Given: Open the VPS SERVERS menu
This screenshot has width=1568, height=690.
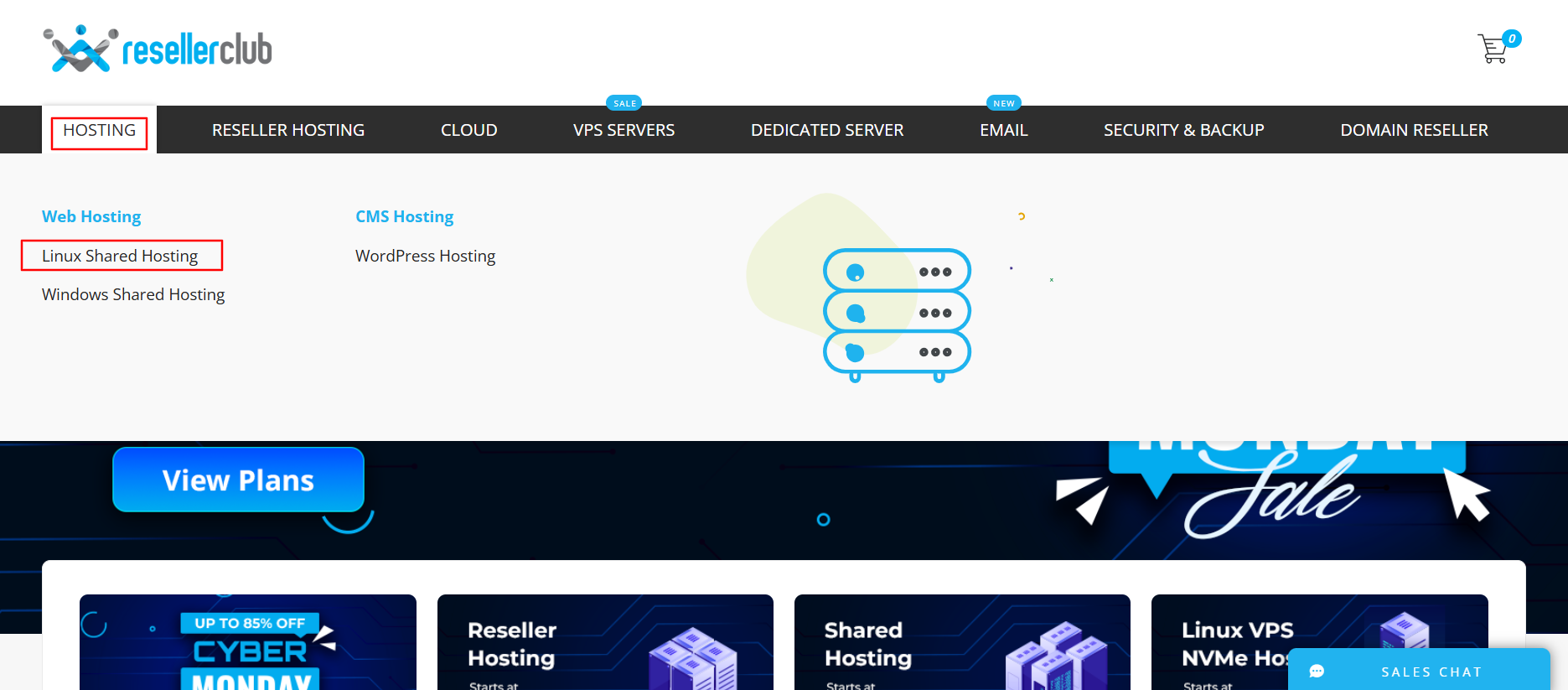Looking at the screenshot, I should click(x=624, y=130).
